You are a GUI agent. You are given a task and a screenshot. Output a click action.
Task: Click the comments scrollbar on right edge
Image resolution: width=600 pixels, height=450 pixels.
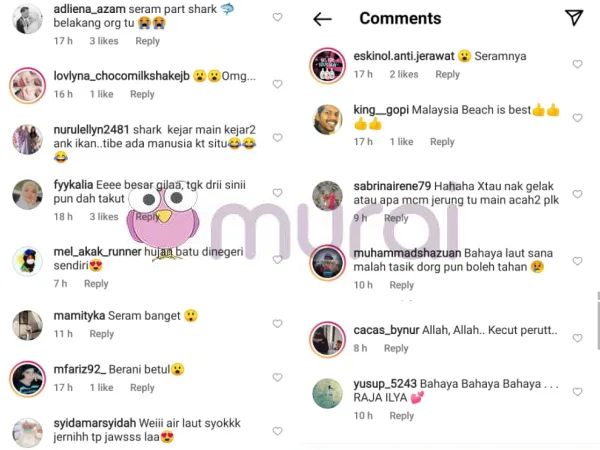(x=598, y=321)
